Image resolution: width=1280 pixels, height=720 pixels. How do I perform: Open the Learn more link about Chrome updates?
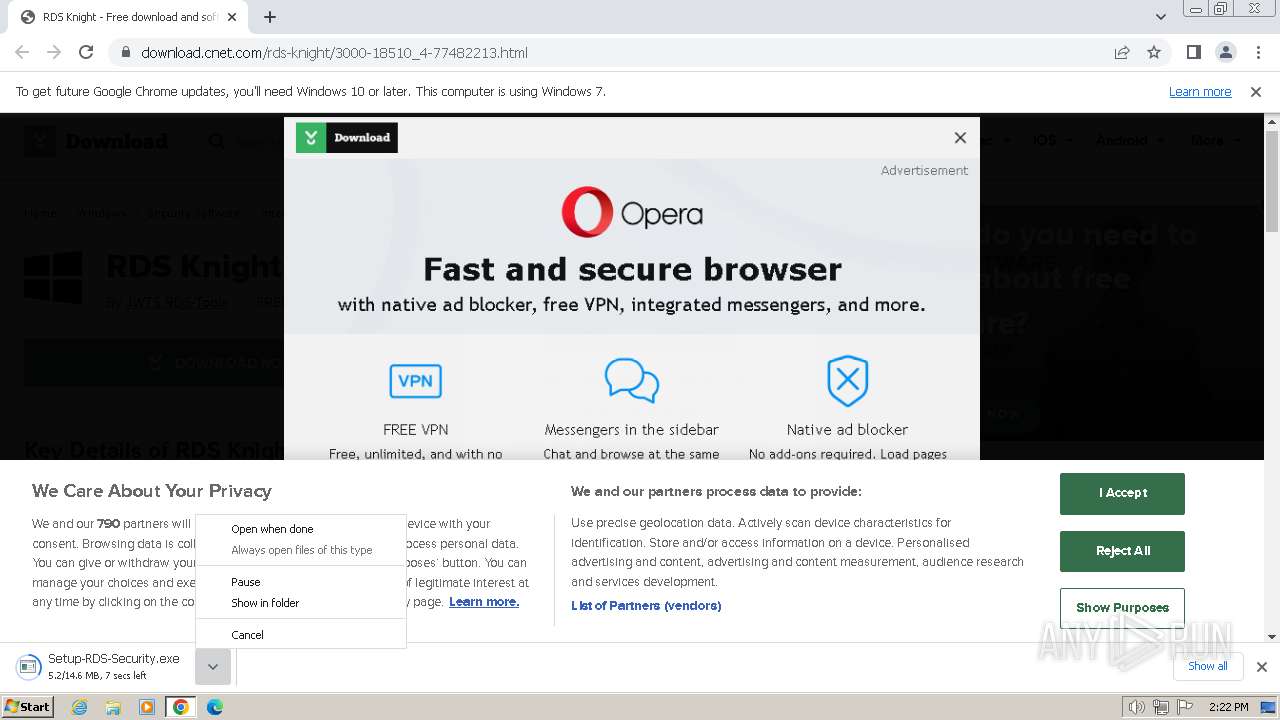[x=1200, y=92]
